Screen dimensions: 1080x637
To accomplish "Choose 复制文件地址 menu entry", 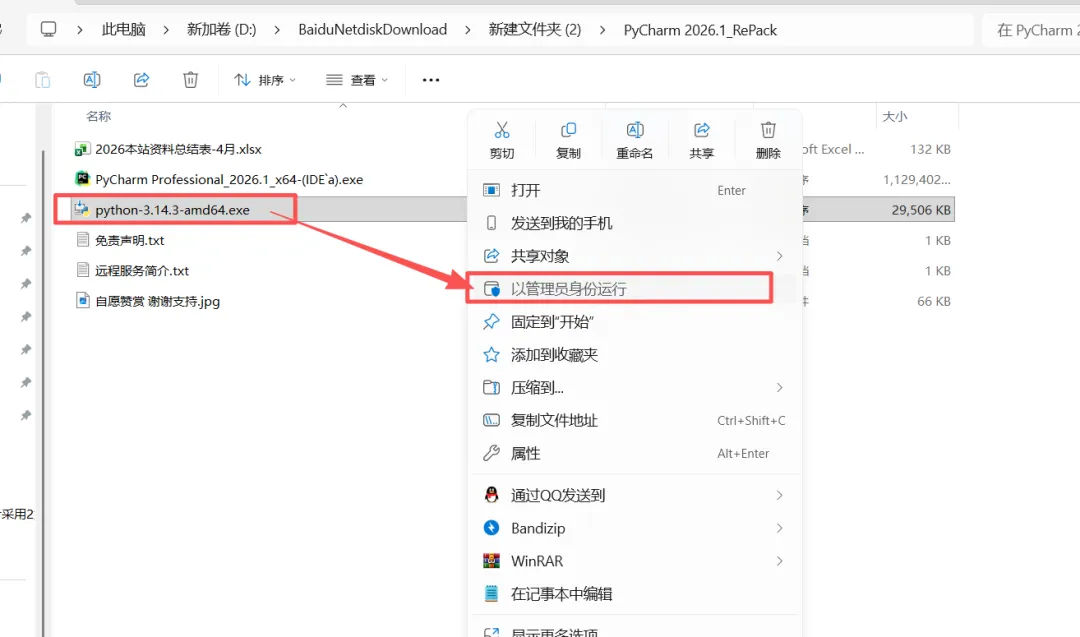I will 634,421.
